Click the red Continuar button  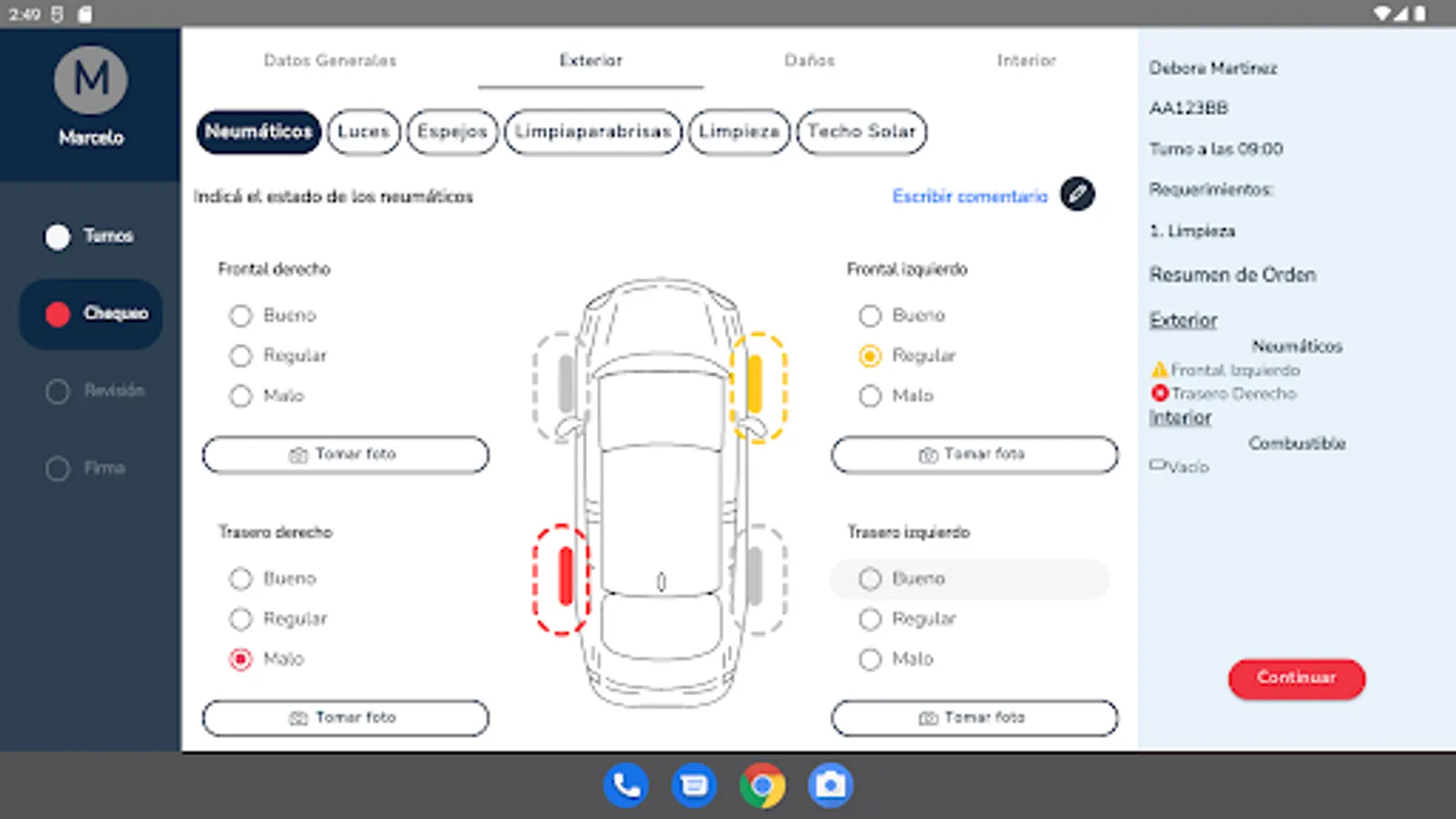[1297, 679]
